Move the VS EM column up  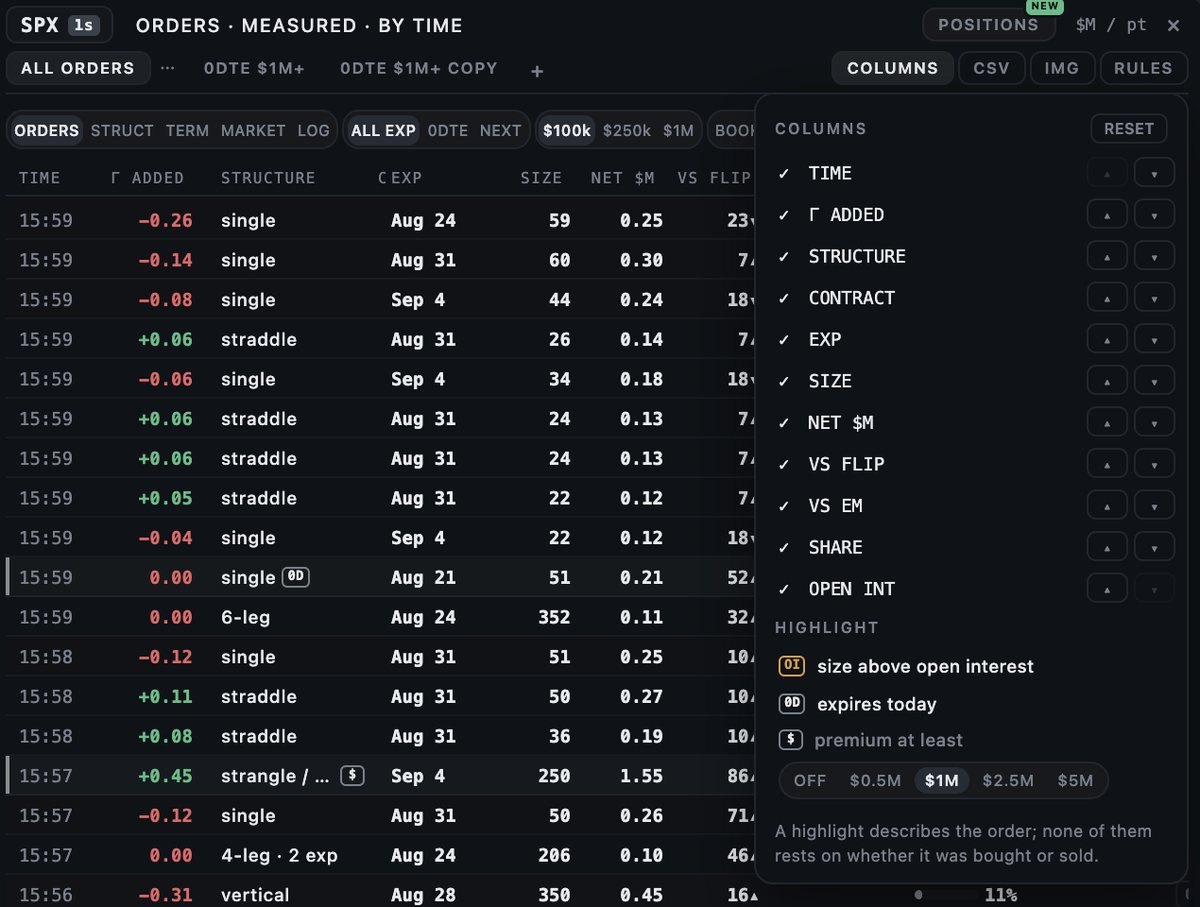click(x=1107, y=506)
